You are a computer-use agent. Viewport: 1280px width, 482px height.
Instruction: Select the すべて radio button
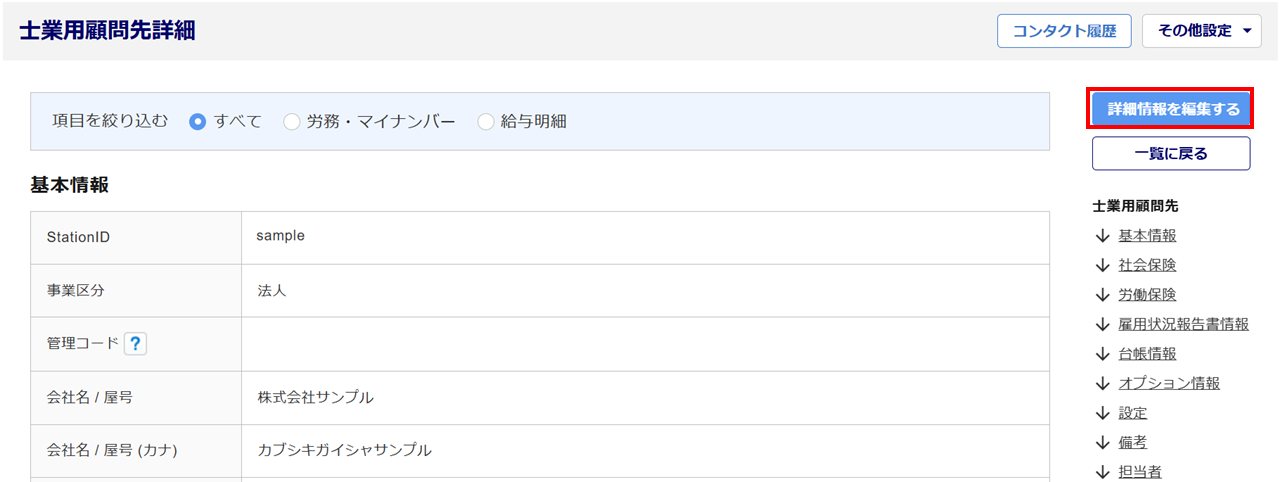point(198,122)
